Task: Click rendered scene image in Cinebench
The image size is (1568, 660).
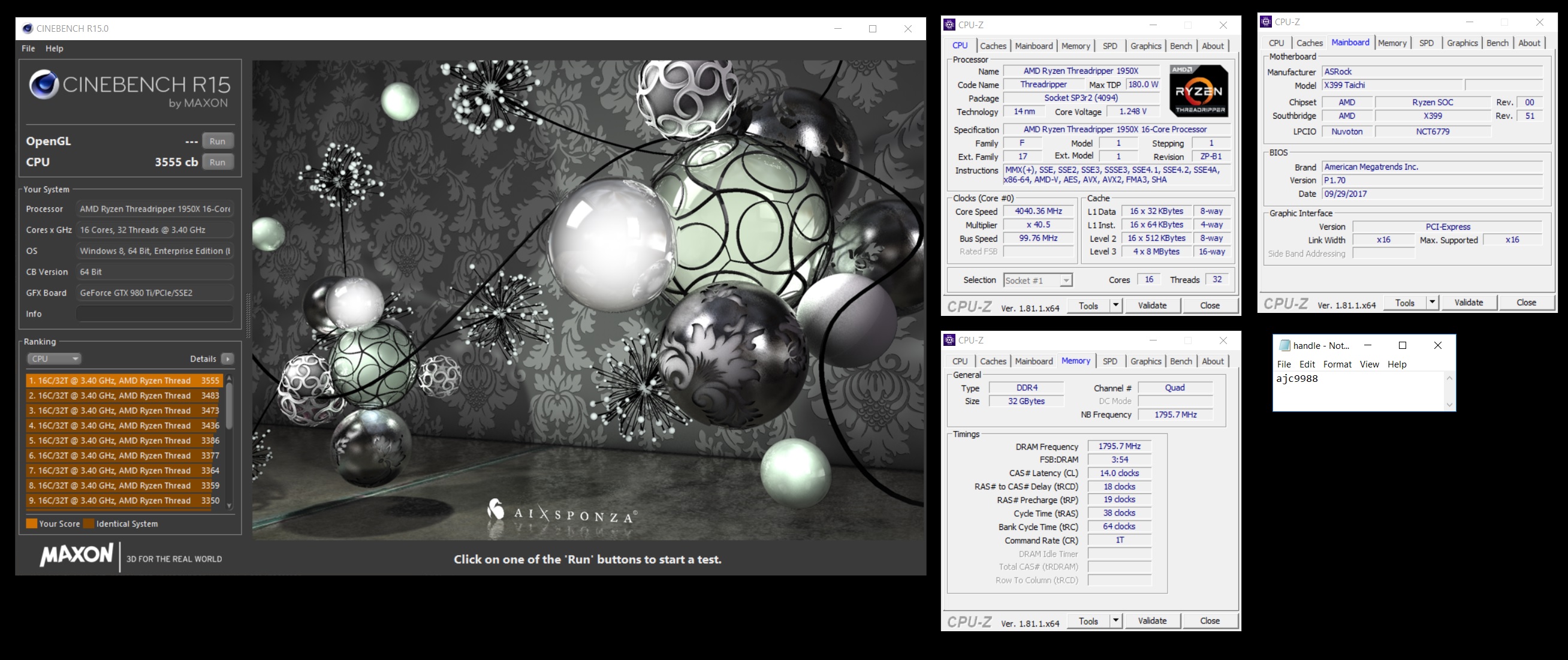Action: pyautogui.click(x=588, y=300)
